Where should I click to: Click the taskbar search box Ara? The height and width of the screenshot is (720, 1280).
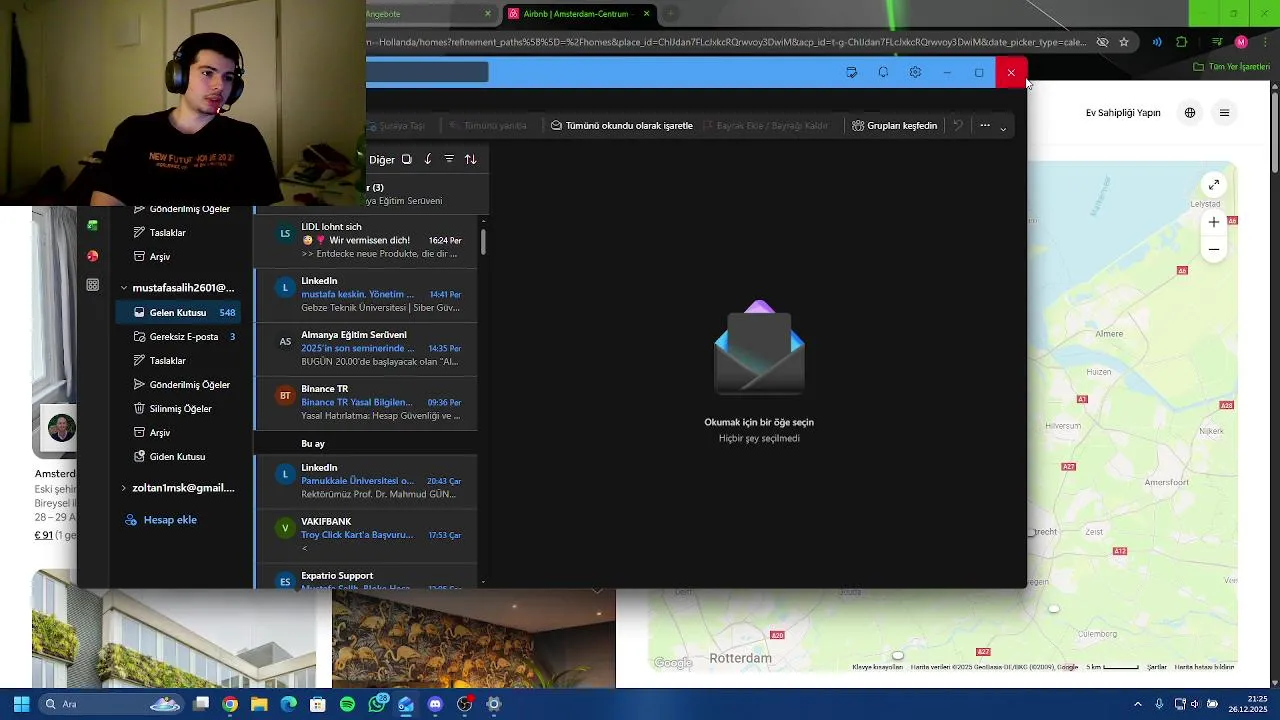110,704
